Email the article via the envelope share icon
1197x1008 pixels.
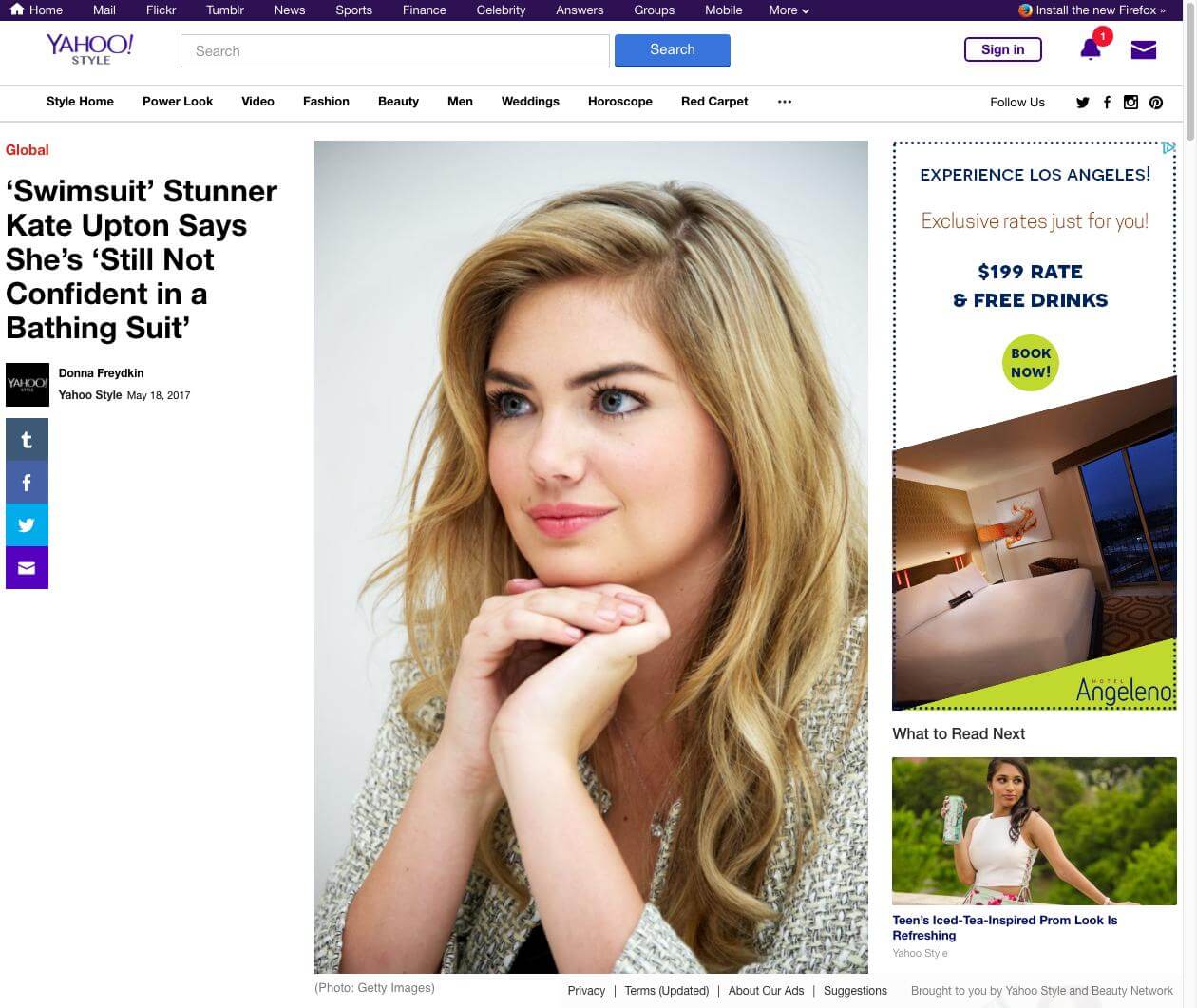click(27, 567)
